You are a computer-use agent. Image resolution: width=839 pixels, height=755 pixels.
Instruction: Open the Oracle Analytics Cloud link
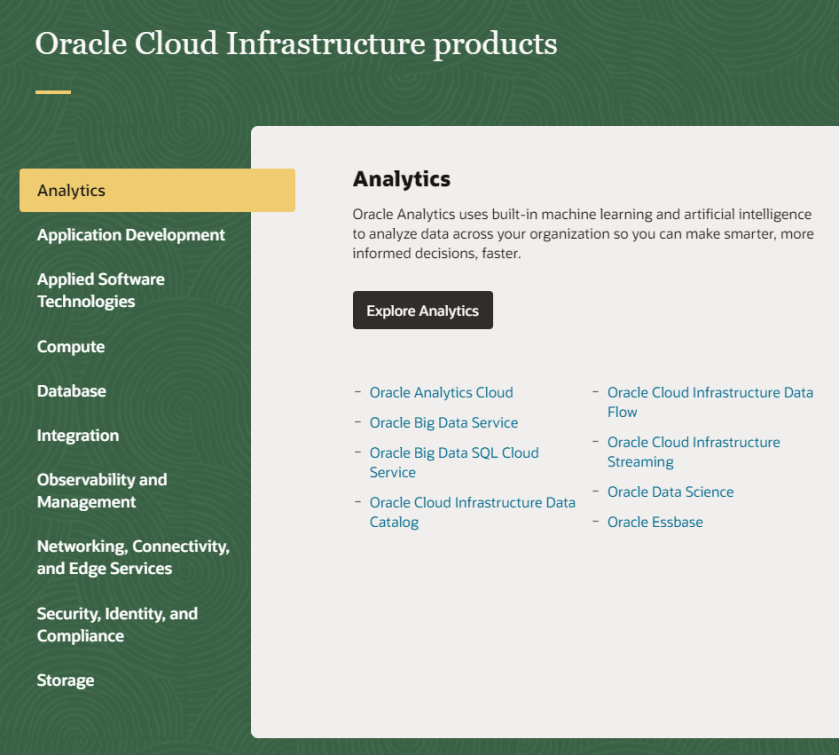(x=441, y=392)
